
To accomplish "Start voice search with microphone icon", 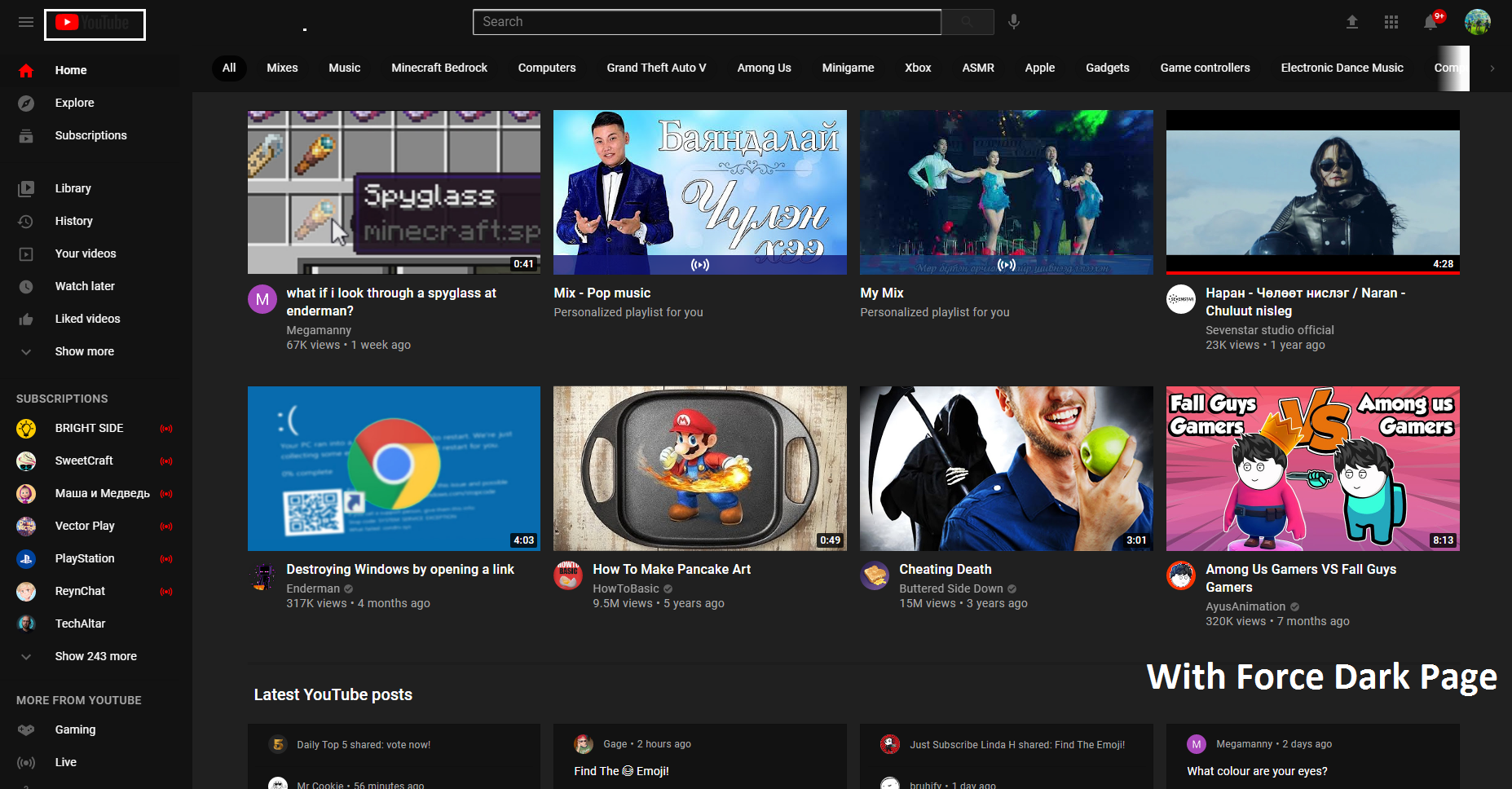I will click(x=1013, y=22).
